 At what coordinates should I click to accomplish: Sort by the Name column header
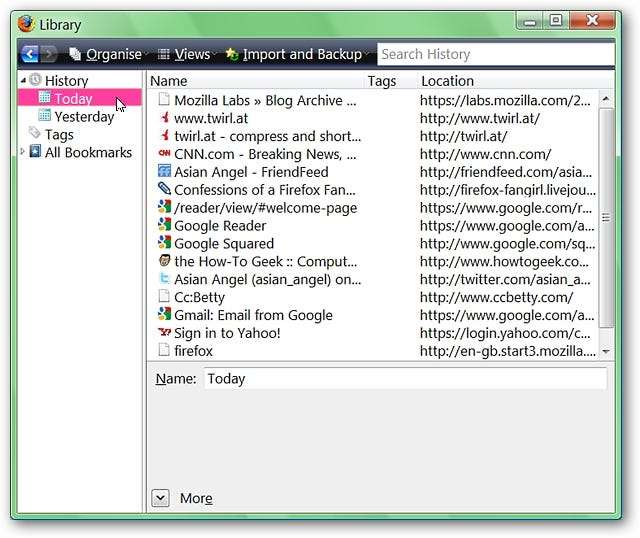[255, 81]
